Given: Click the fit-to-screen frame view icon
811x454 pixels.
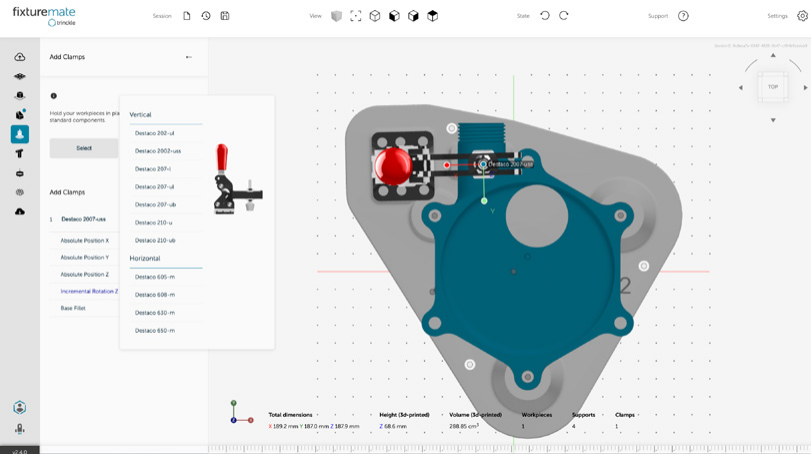Looking at the screenshot, I should pos(356,16).
